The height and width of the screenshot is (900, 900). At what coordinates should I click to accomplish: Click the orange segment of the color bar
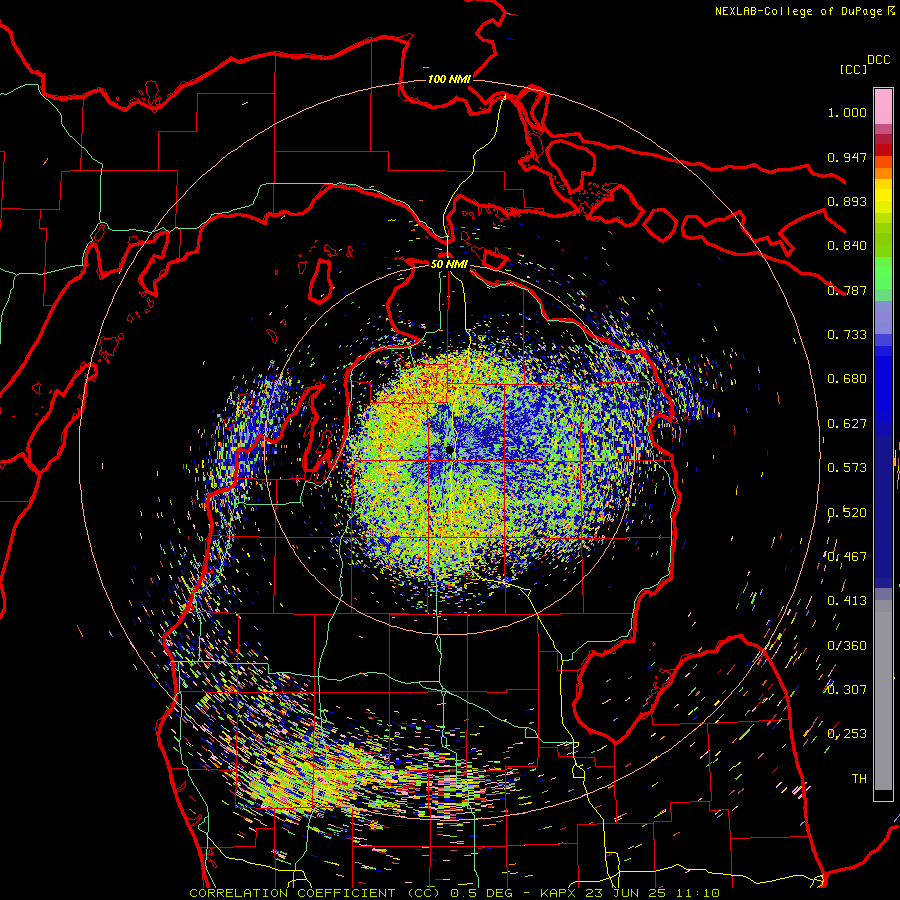883,168
